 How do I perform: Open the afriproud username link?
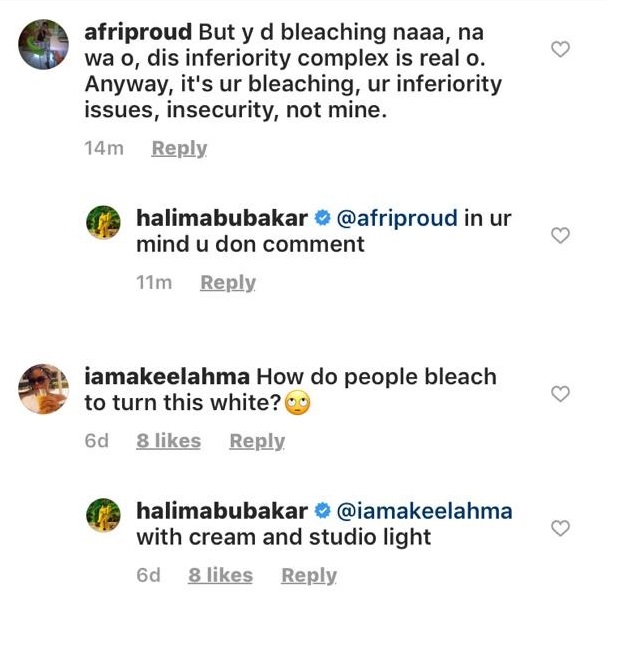tap(138, 32)
